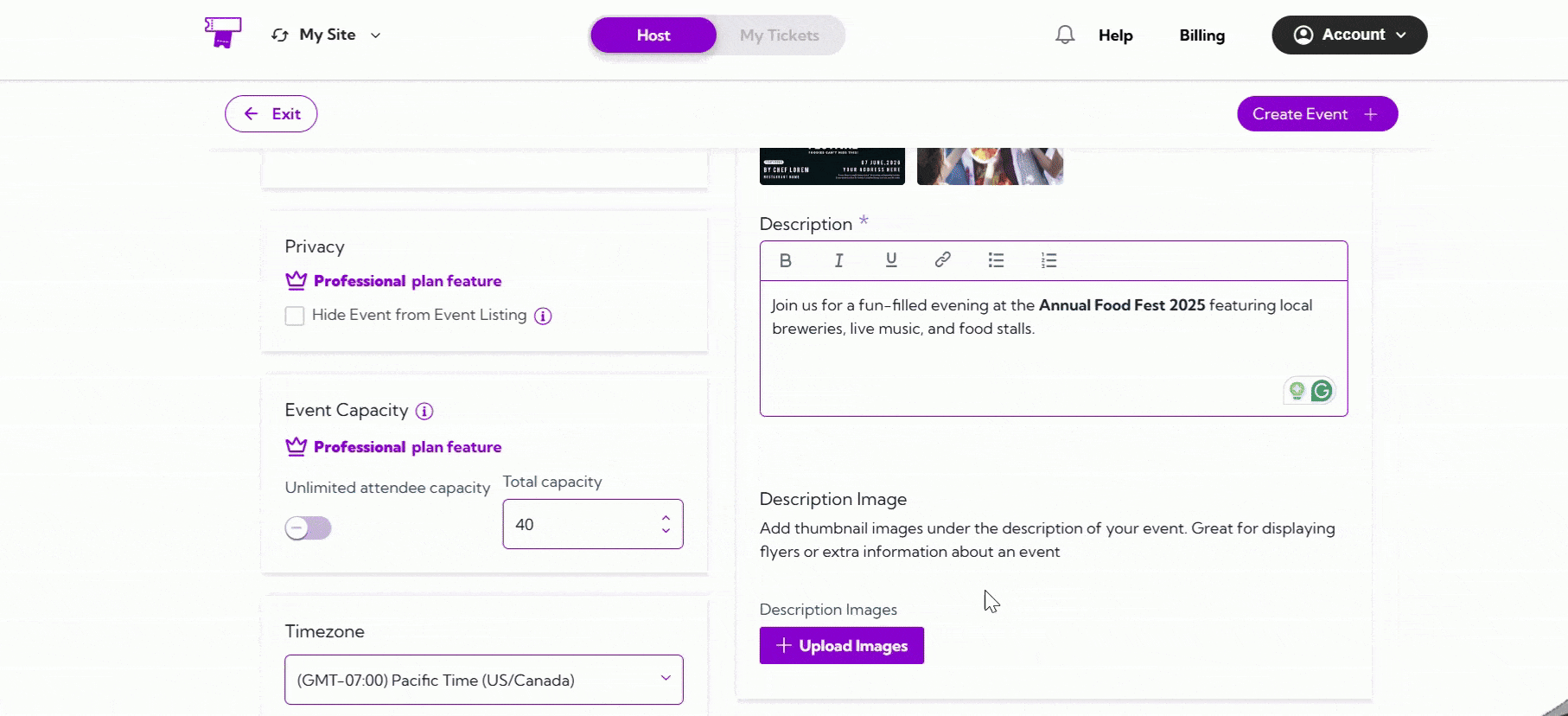The height and width of the screenshot is (716, 1568).
Task: Toggle Bold formatting in description editor
Action: tap(786, 260)
